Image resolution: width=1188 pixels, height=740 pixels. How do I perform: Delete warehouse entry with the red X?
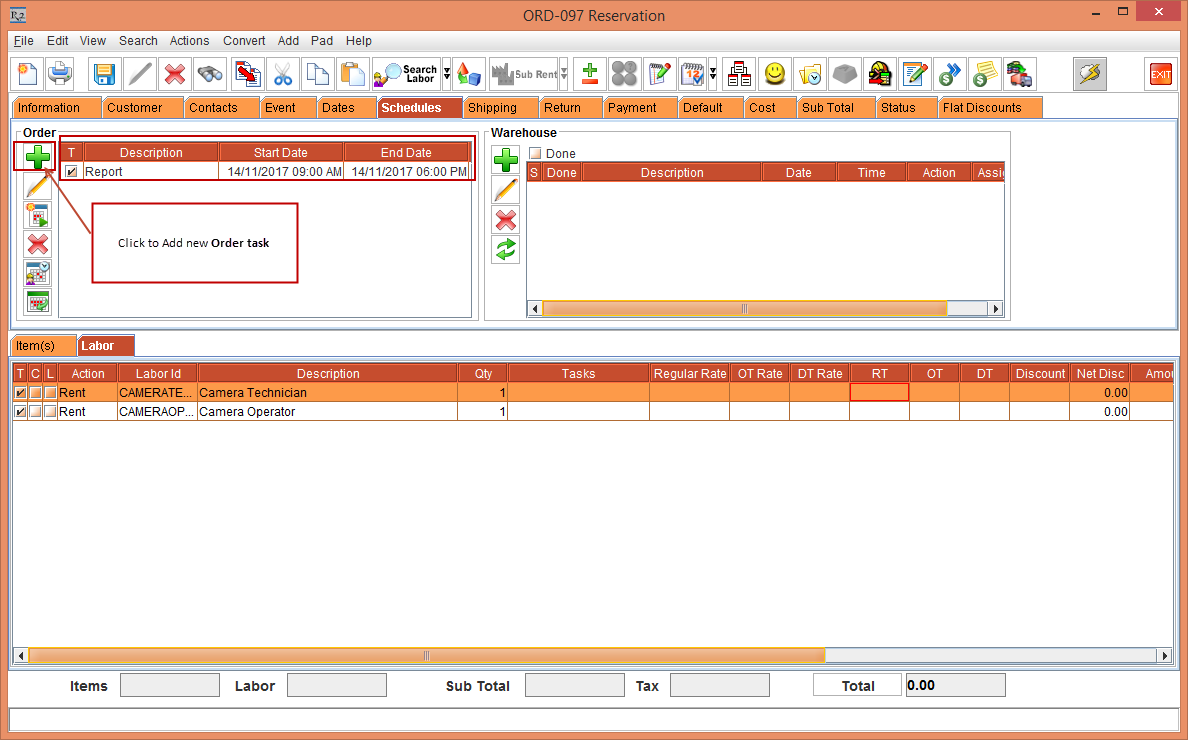click(505, 220)
